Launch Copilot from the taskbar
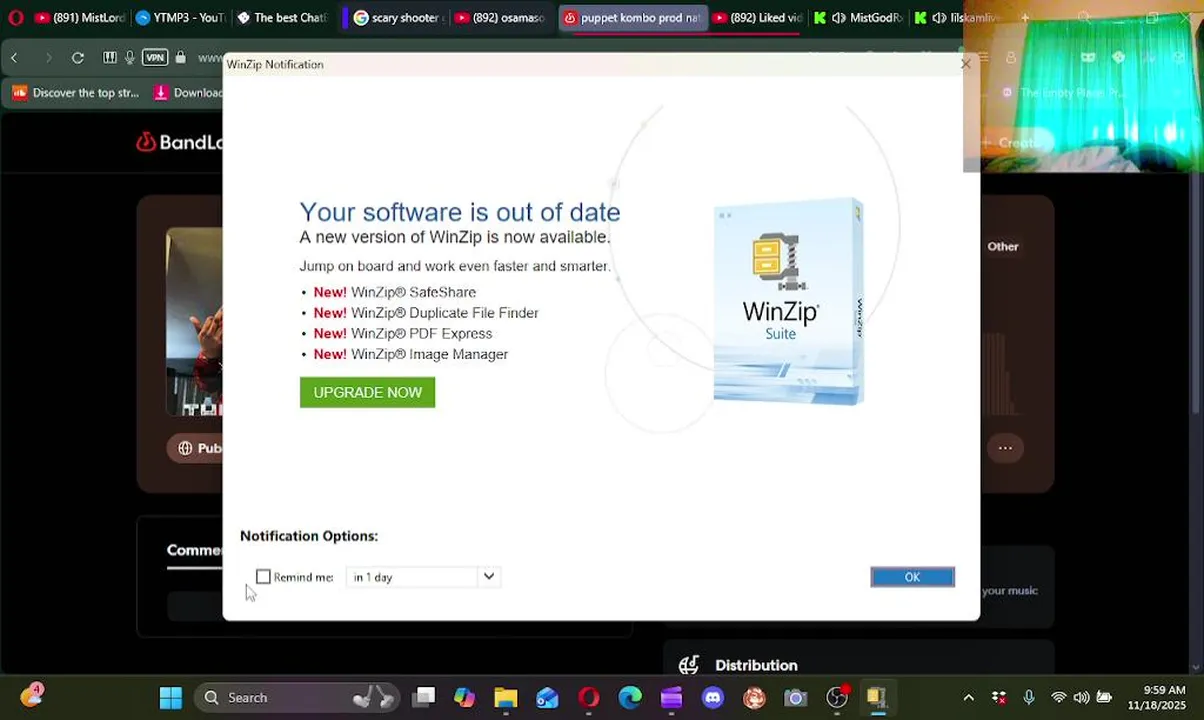Viewport: 1204px width, 720px height. [465, 697]
